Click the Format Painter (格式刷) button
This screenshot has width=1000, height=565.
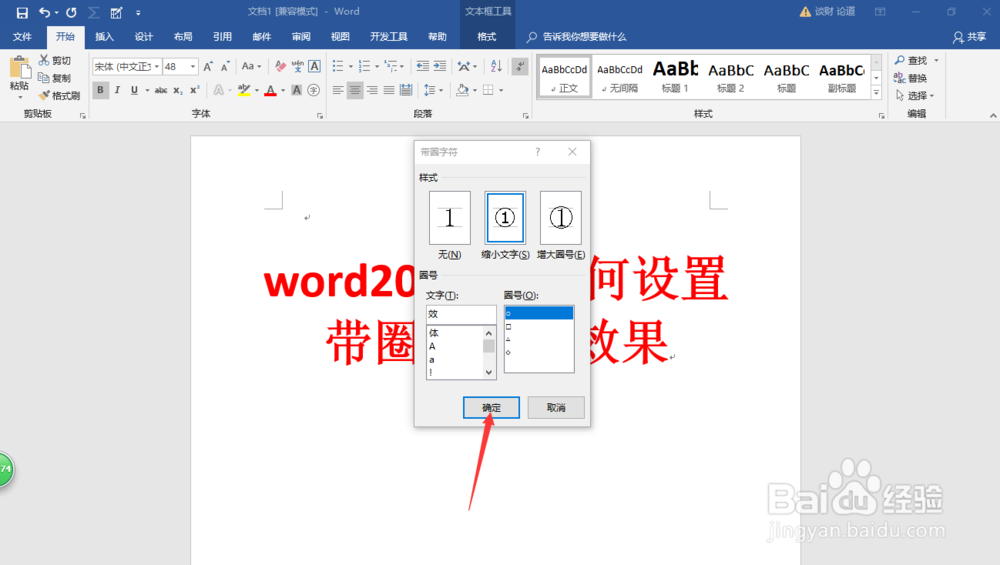pyautogui.click(x=59, y=96)
